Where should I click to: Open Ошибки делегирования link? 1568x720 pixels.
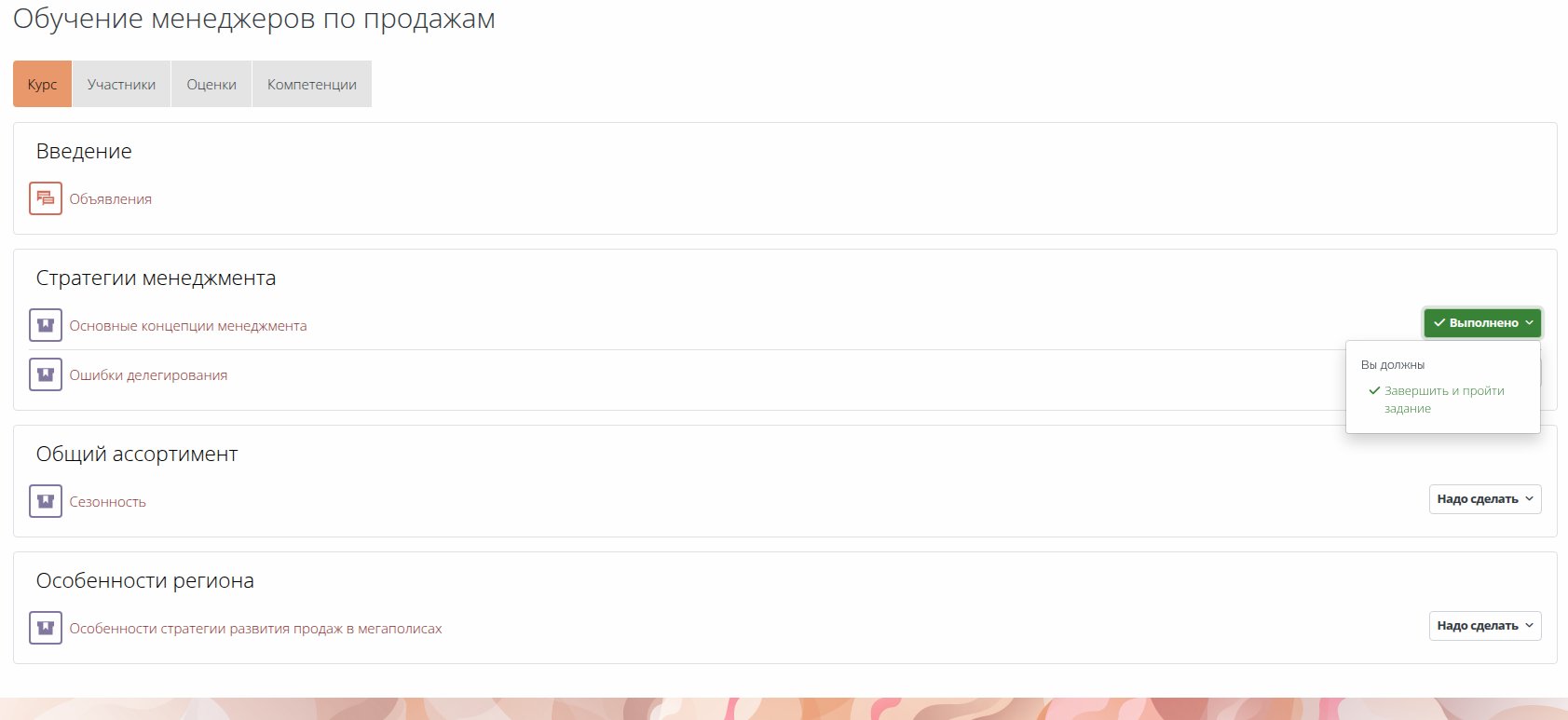[148, 375]
